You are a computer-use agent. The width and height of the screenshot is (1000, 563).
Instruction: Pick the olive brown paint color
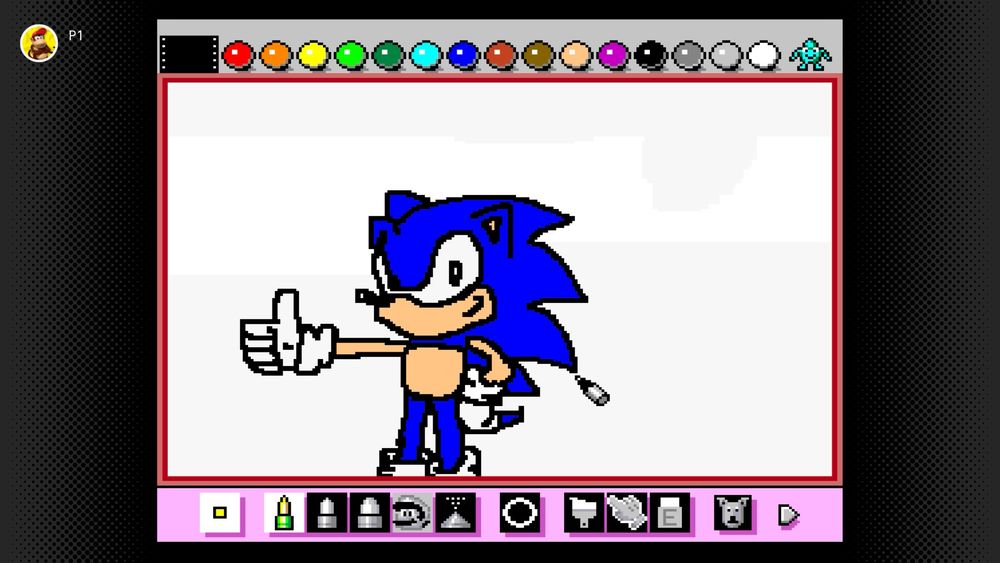(538, 55)
